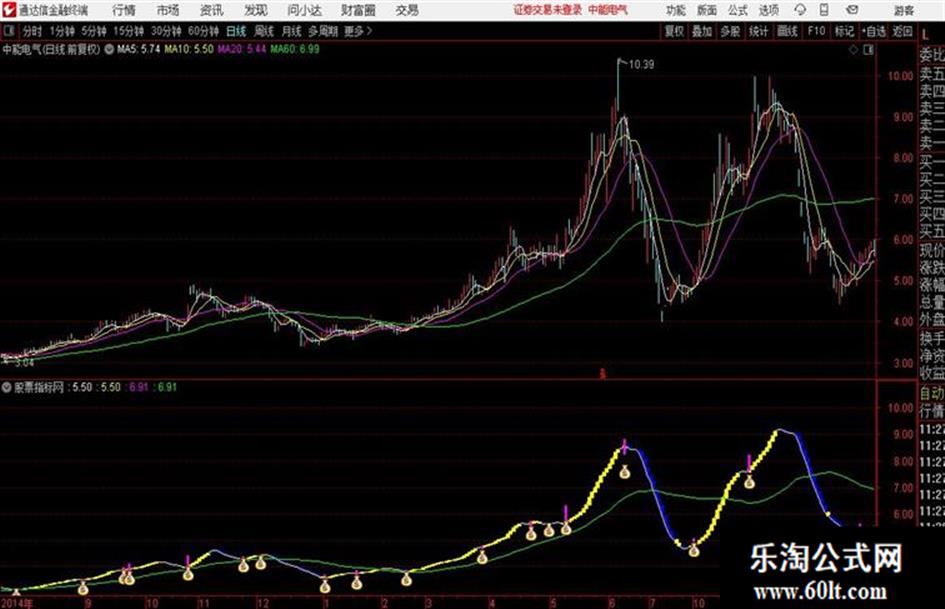The image size is (945, 609).
Task: Click the 标记 mark button
Action: (844, 31)
